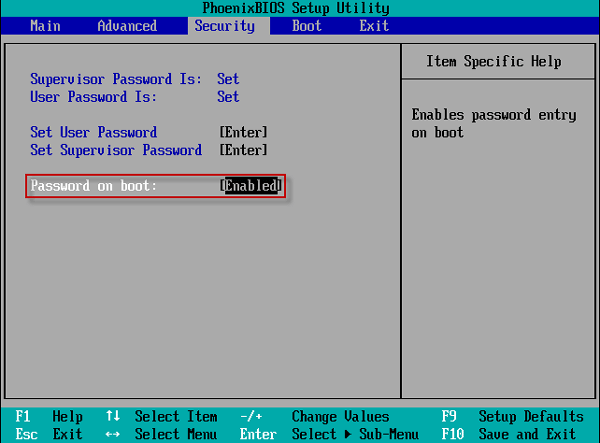Image resolution: width=600 pixels, height=443 pixels.
Task: Click the User Password Is label
Action: click(93, 97)
